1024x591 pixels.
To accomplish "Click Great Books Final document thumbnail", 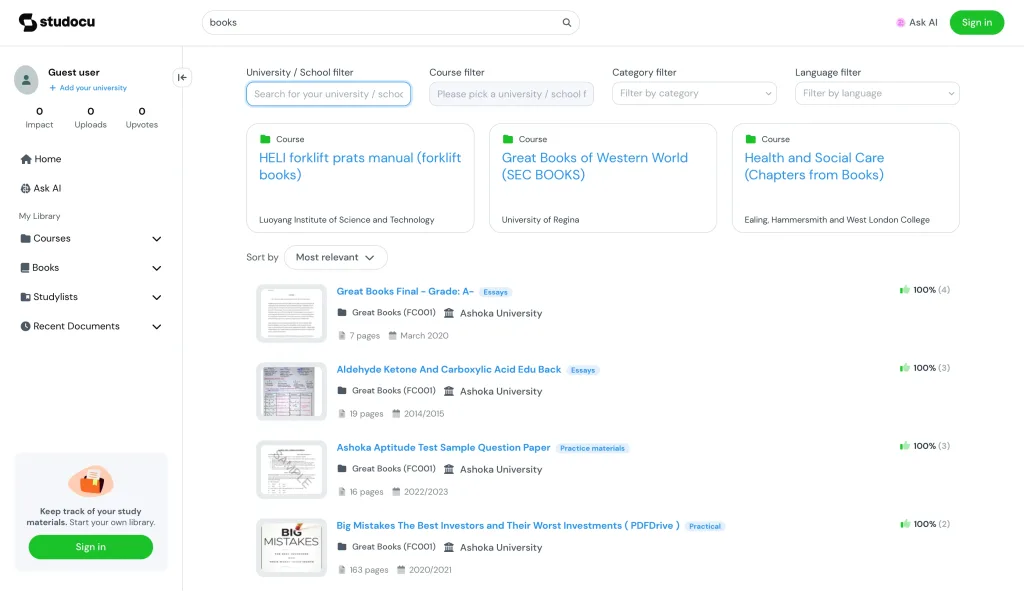I will [x=291, y=313].
